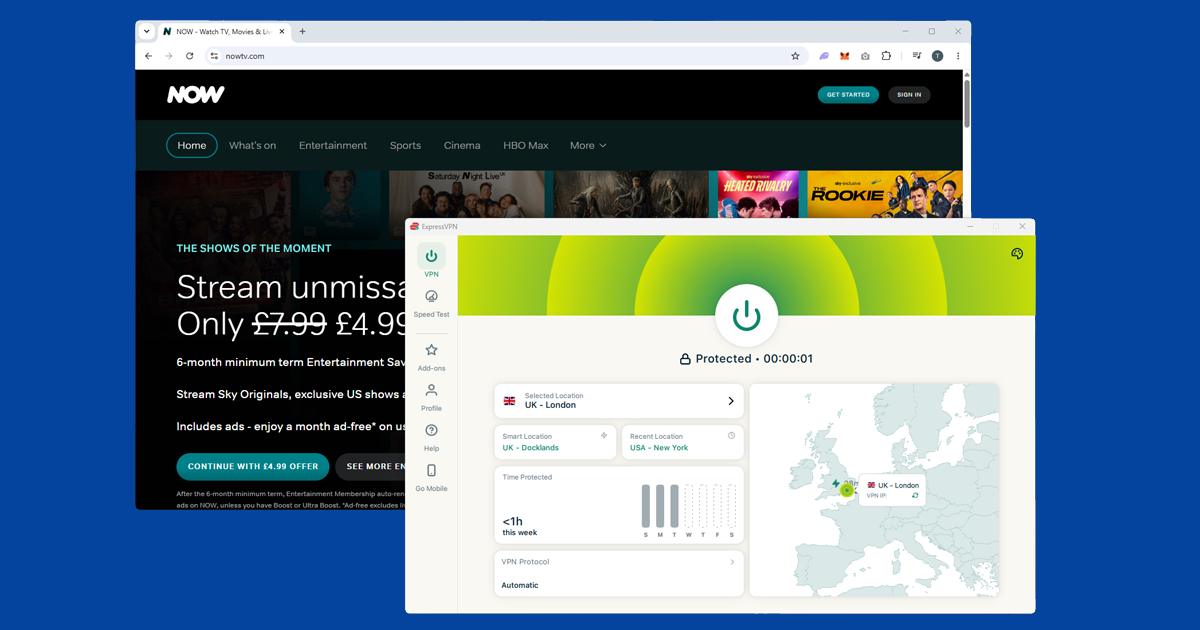Image resolution: width=1200 pixels, height=630 pixels.
Task: Select the Home tab on NOW
Action: tap(192, 145)
